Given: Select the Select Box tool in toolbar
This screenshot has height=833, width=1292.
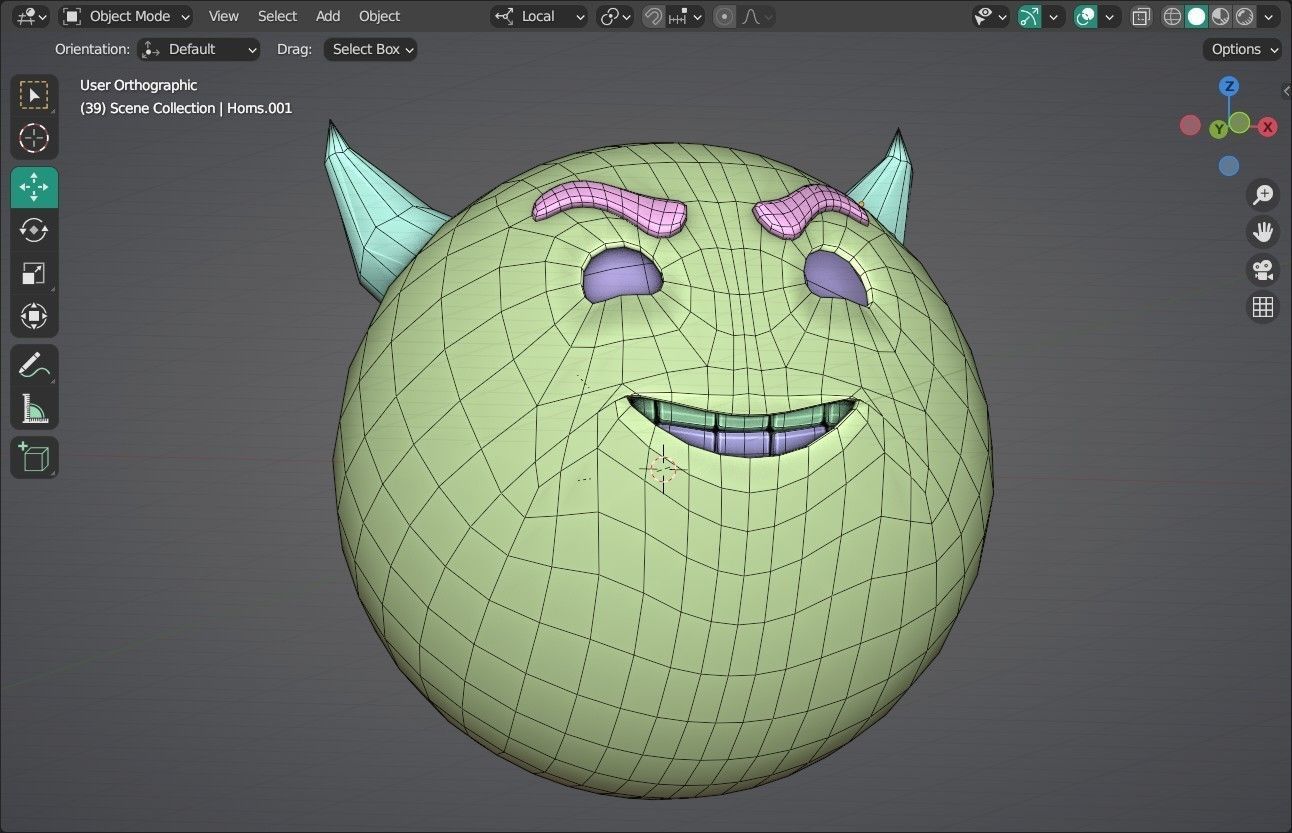Looking at the screenshot, I should pyautogui.click(x=34, y=96).
